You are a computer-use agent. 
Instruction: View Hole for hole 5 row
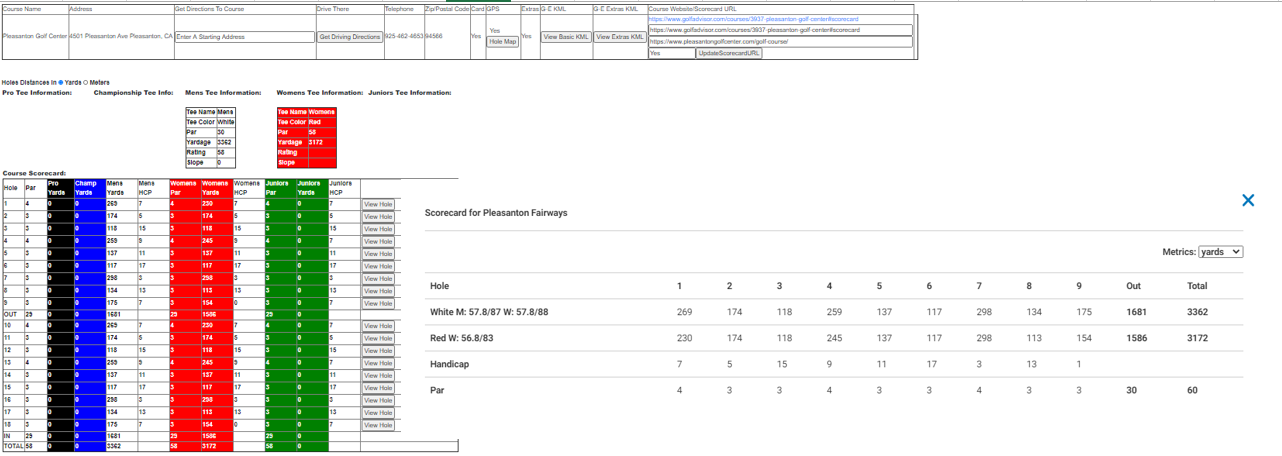pyautogui.click(x=378, y=253)
